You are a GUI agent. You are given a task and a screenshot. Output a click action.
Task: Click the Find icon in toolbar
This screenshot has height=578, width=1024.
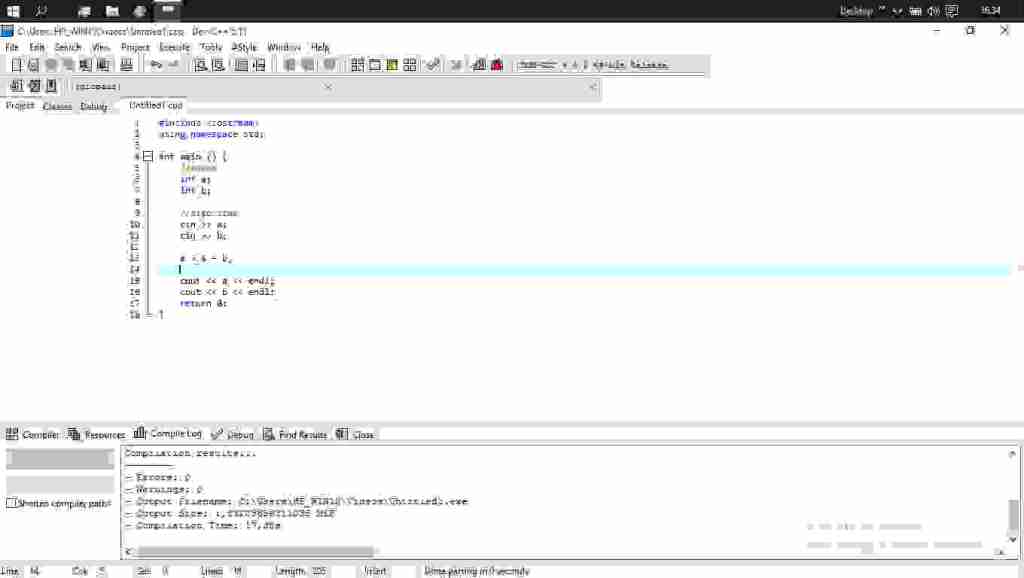pos(200,65)
